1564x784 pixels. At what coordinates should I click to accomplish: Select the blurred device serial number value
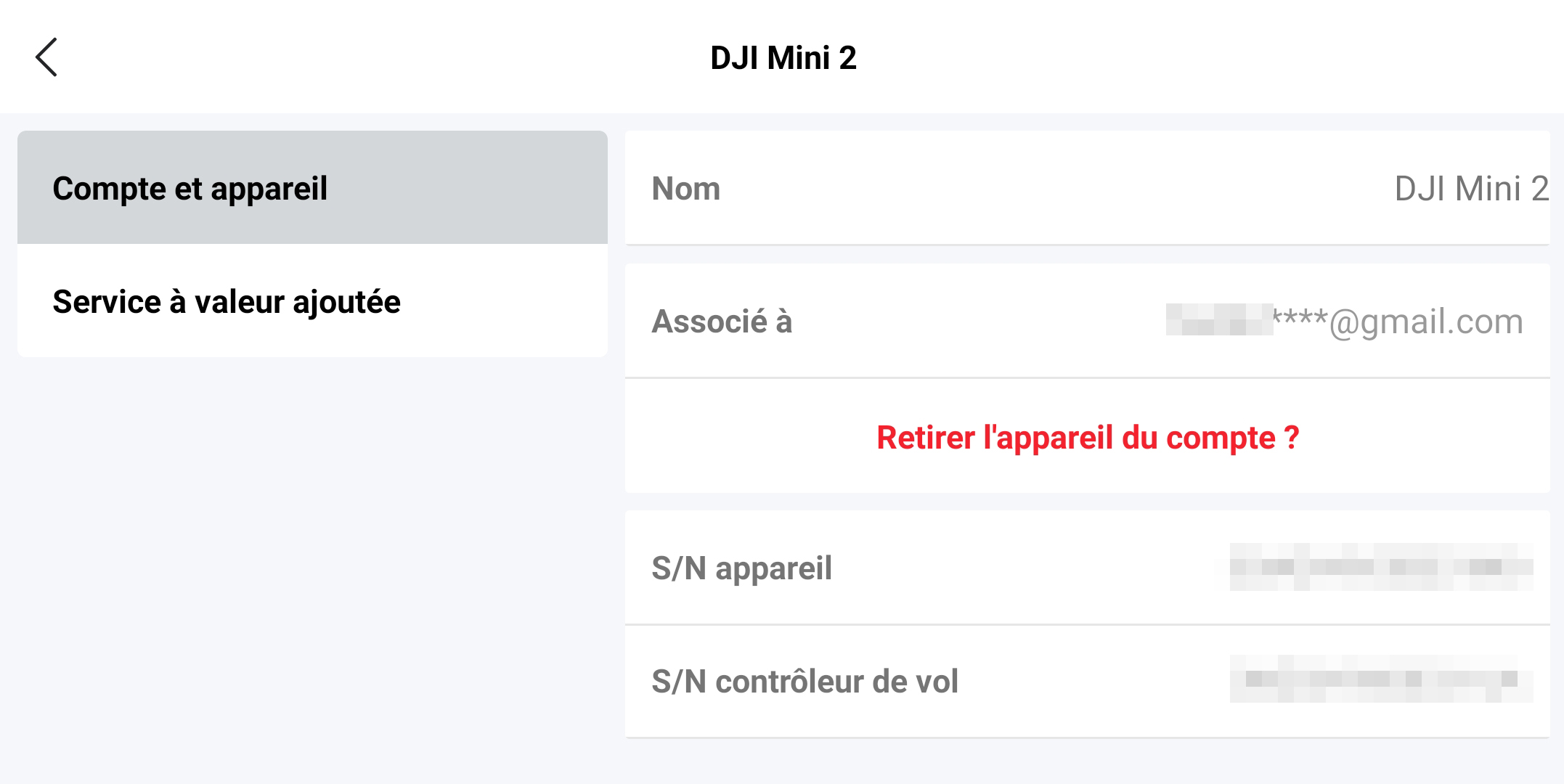(x=1381, y=567)
